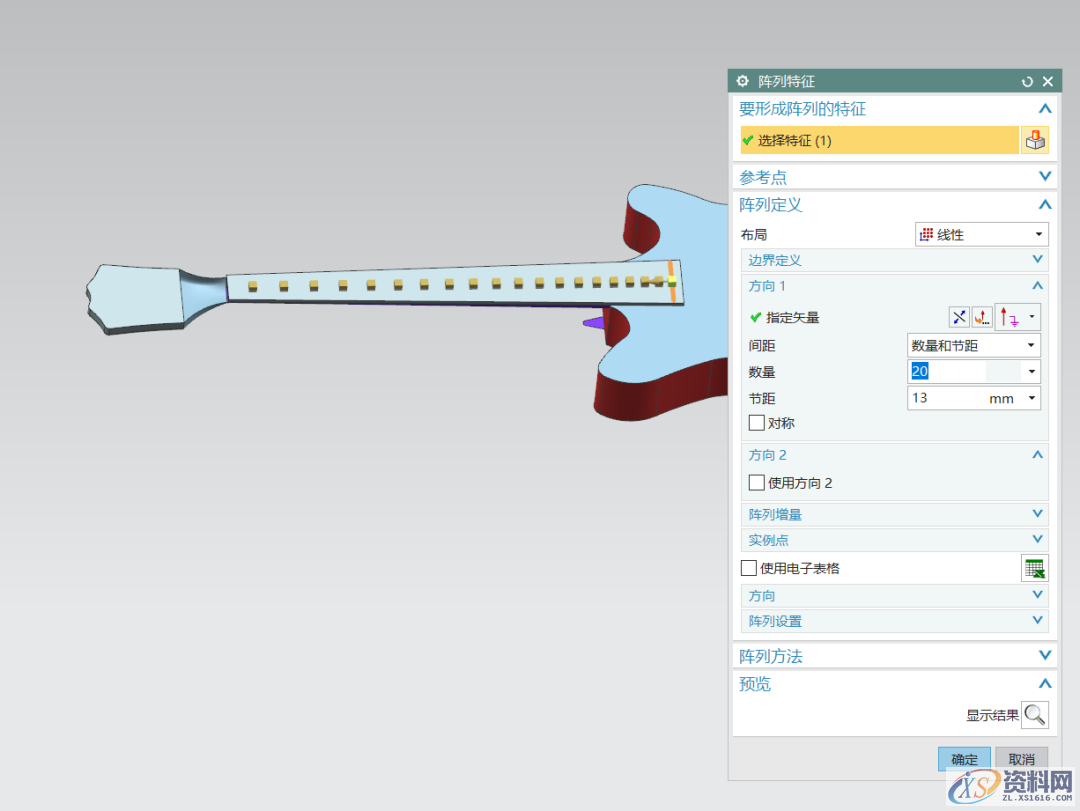Click the 显示结果 magnifier preview icon
Image resolution: width=1080 pixels, height=811 pixels.
tap(1035, 715)
